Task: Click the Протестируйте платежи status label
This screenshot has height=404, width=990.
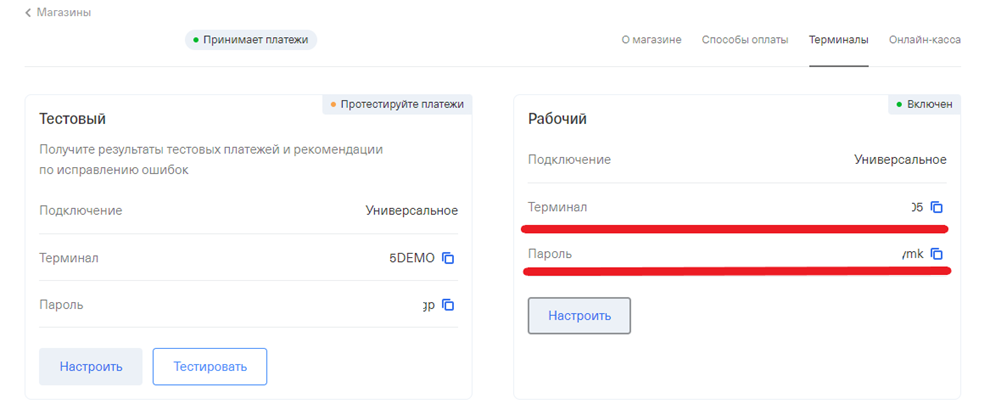Action: coord(397,105)
